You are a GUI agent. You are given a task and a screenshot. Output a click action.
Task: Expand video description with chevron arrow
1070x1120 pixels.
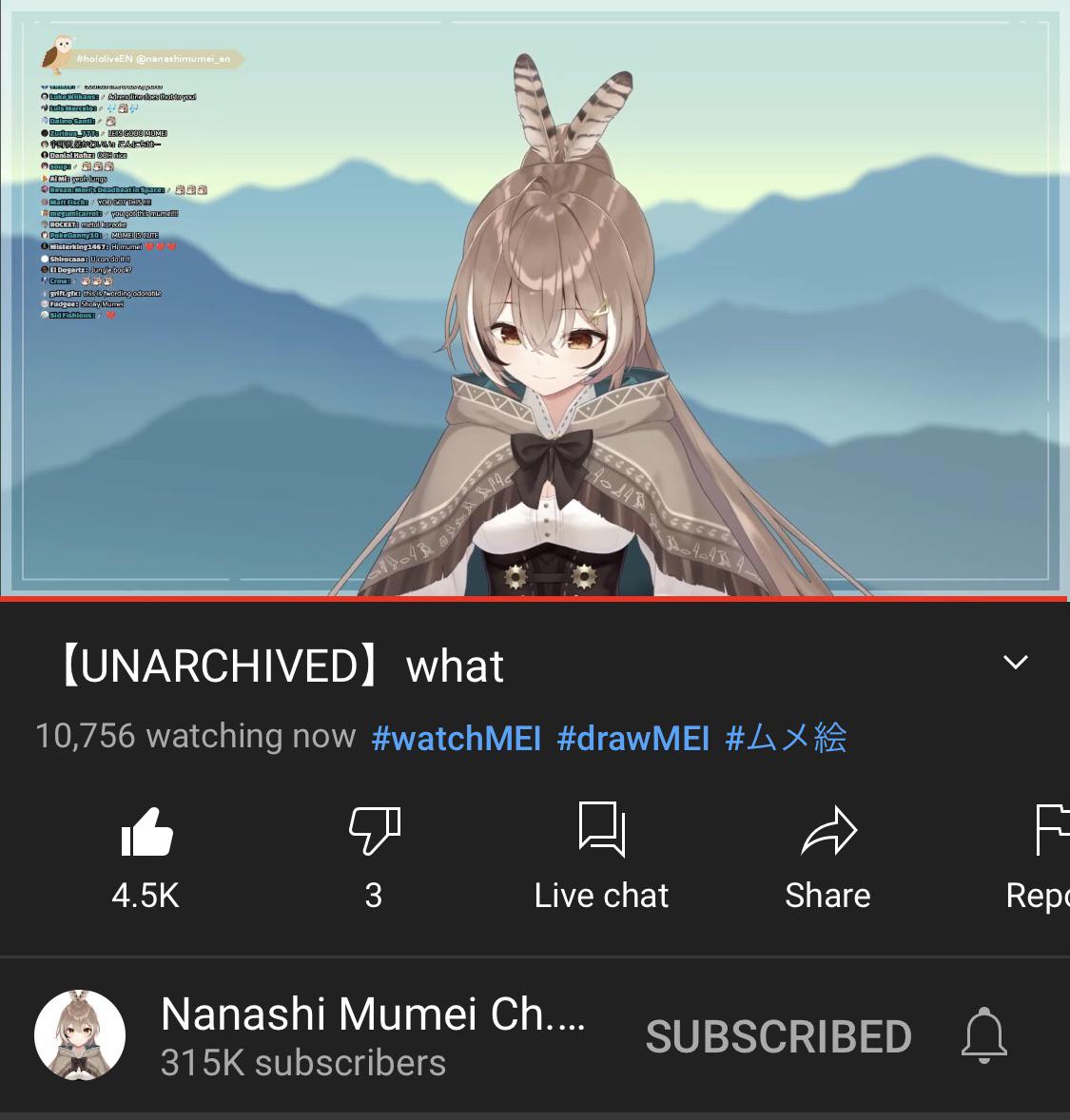(1016, 662)
